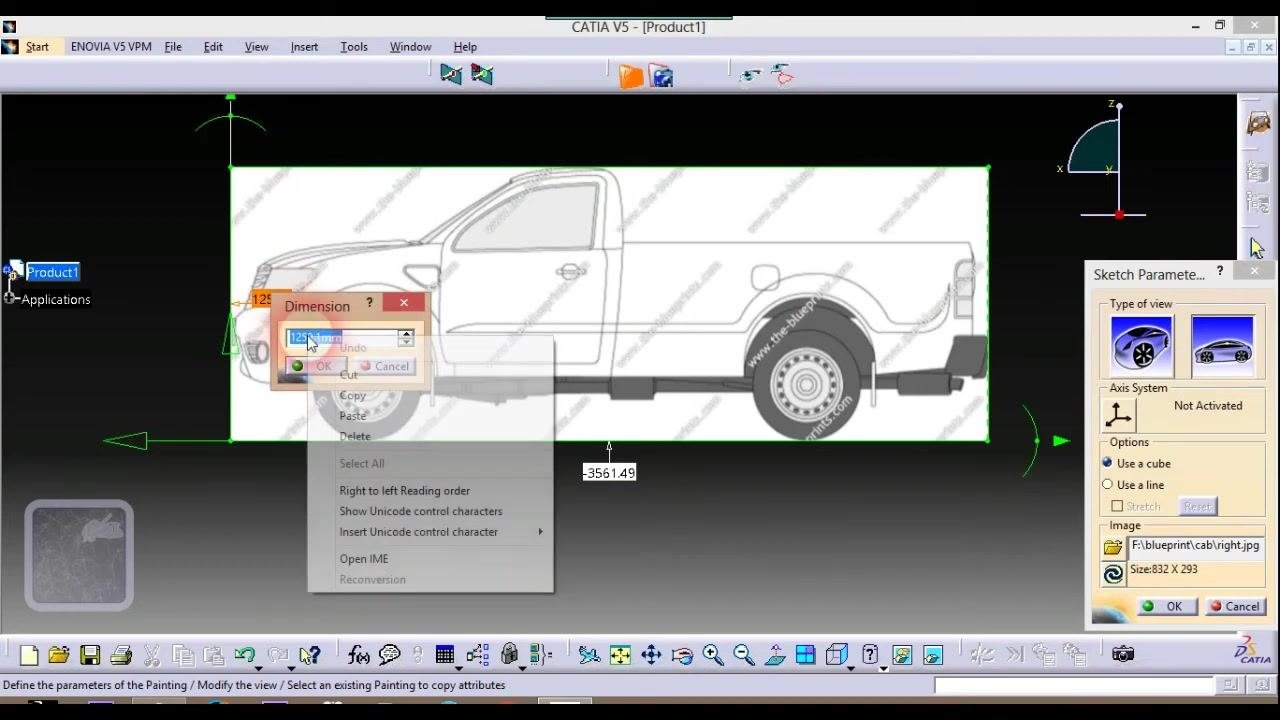The height and width of the screenshot is (720, 1280).
Task: Click the -3561.49 dimension label
Action: (x=609, y=473)
